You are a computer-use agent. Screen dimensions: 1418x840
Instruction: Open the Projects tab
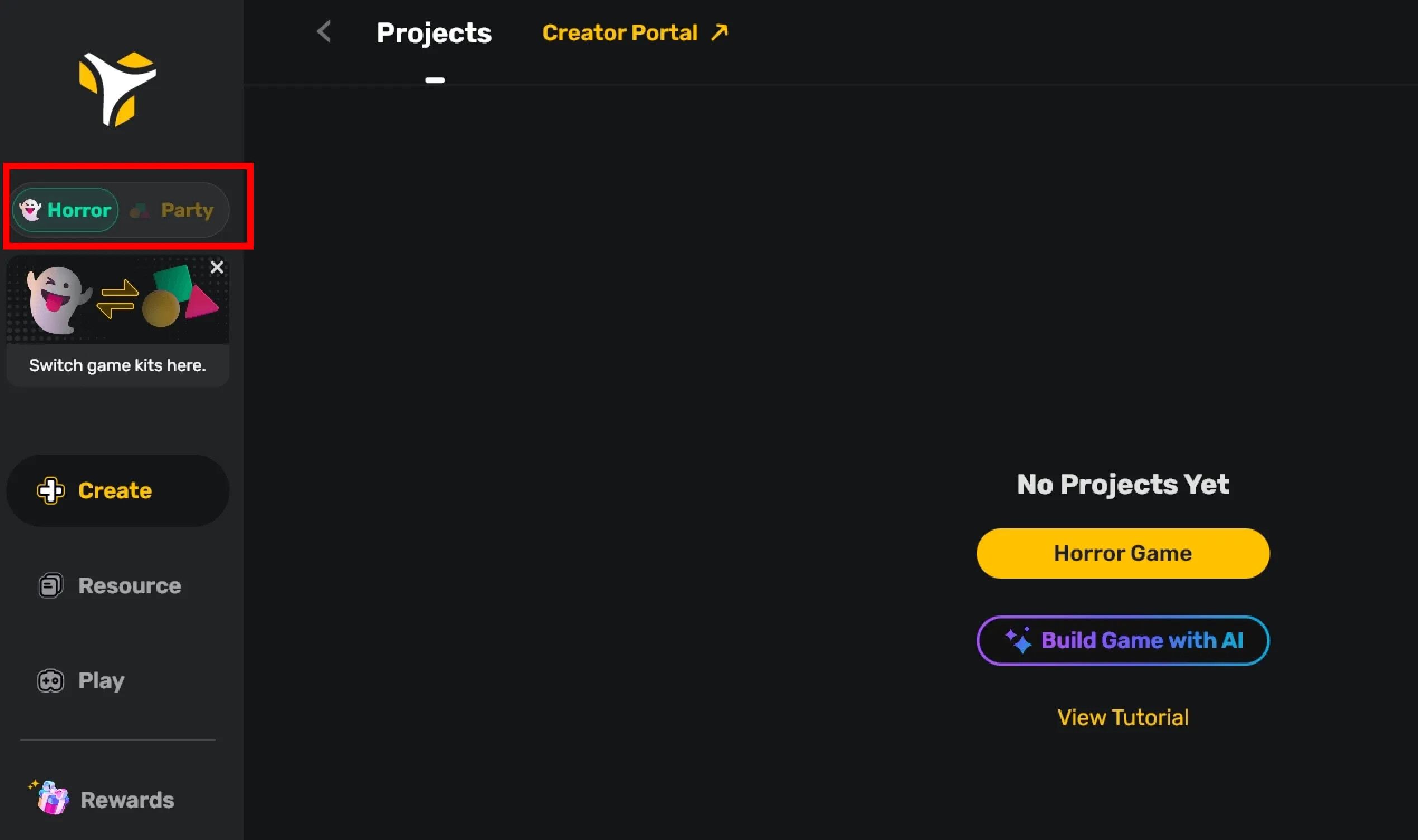[x=434, y=33]
